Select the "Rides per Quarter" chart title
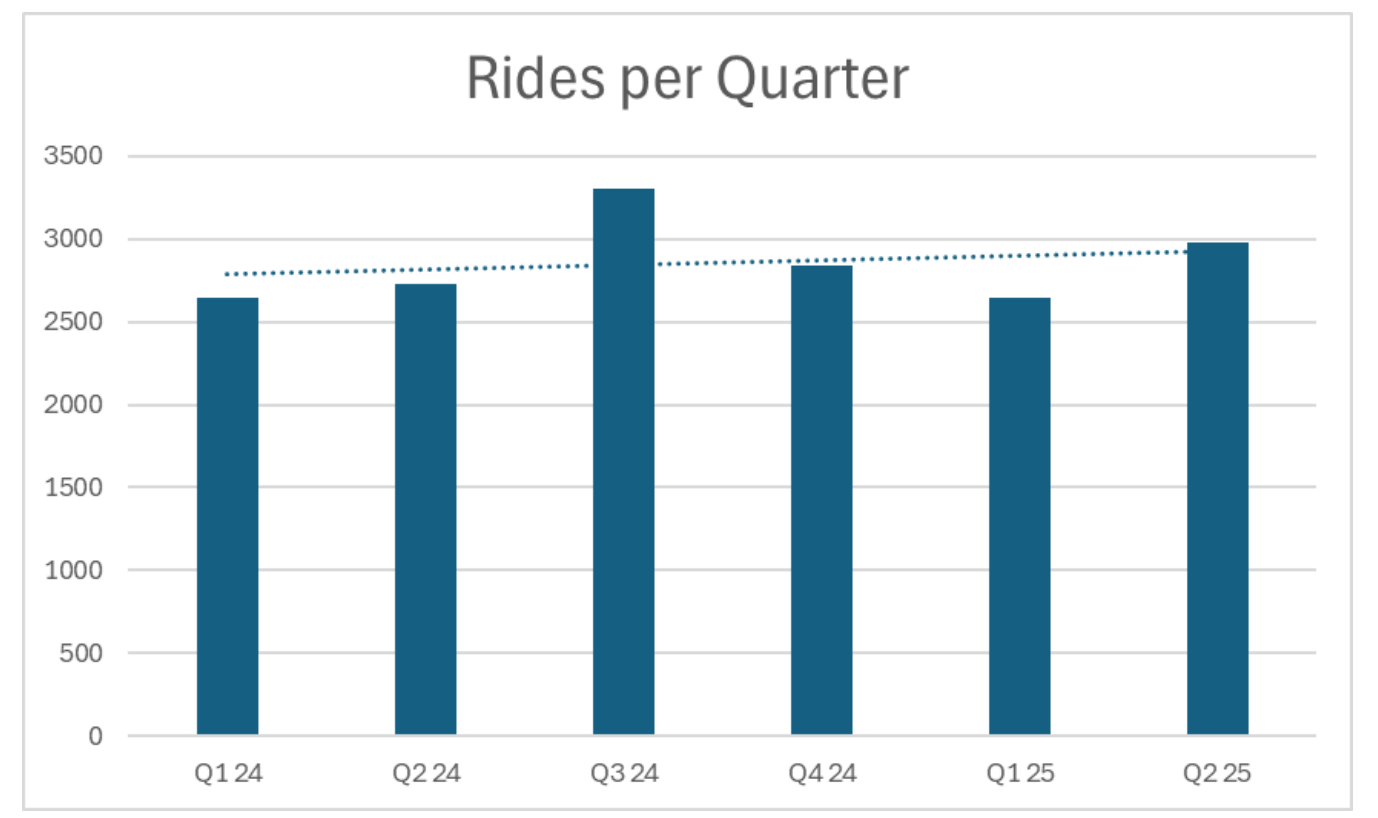The image size is (1378, 818). tap(688, 80)
